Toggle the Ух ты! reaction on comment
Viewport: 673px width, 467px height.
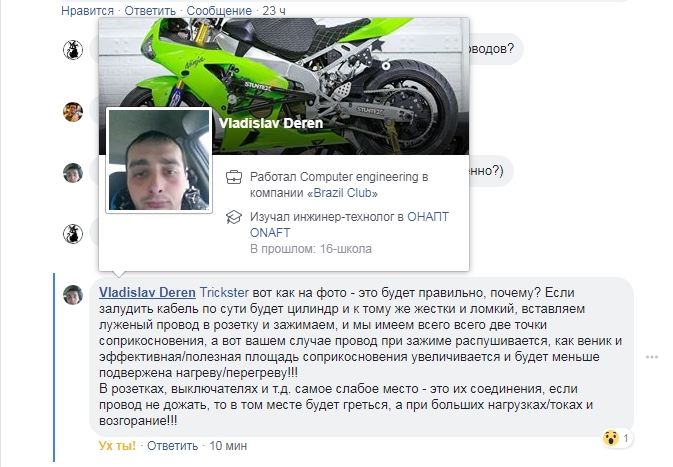click(x=117, y=446)
